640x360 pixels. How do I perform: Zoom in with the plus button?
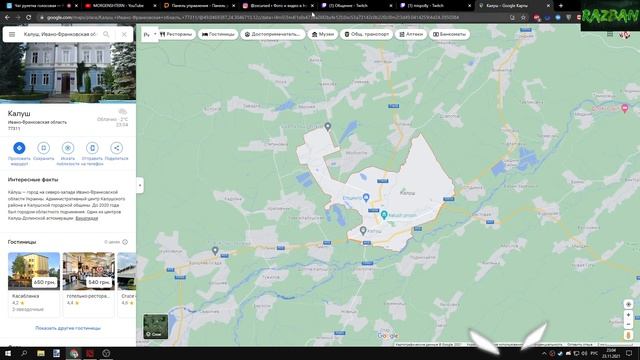point(628,315)
